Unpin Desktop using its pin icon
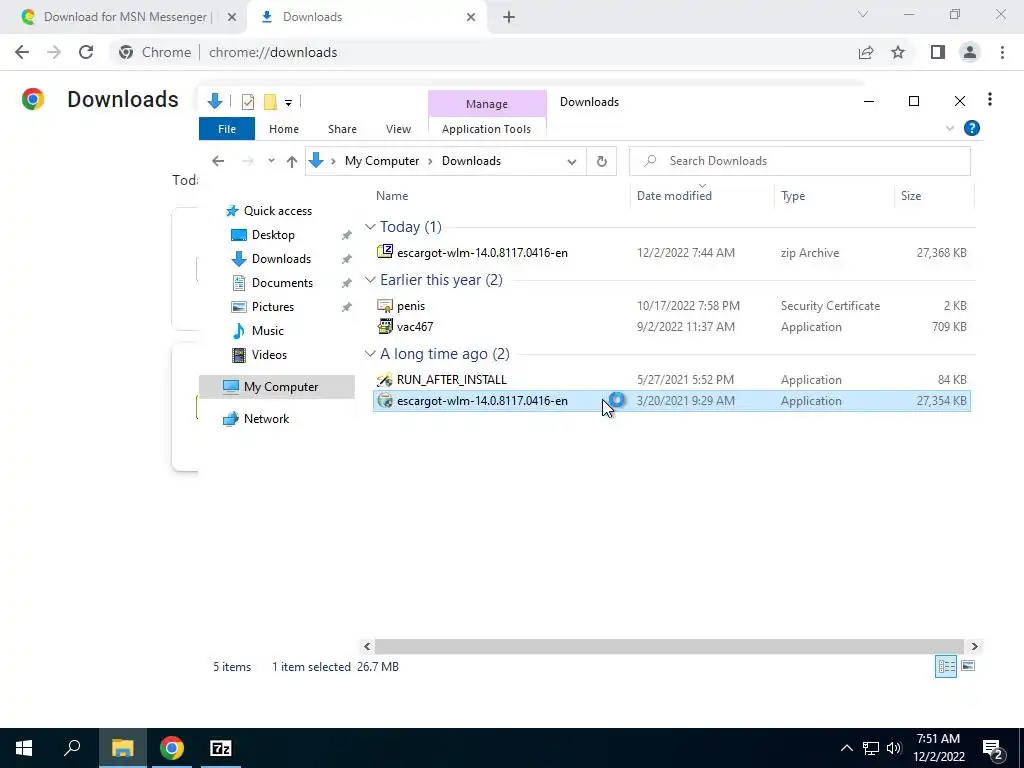 pyautogui.click(x=347, y=235)
